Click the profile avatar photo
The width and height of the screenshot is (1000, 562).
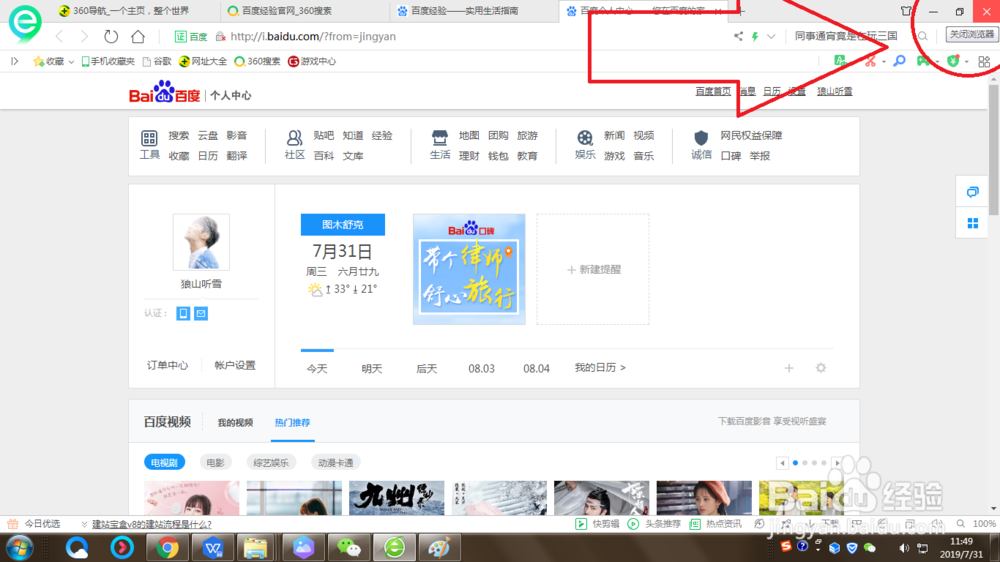(201, 242)
